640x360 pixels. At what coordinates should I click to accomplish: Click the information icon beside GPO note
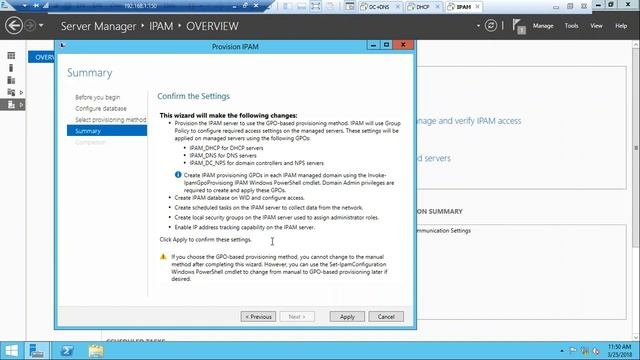click(178, 175)
